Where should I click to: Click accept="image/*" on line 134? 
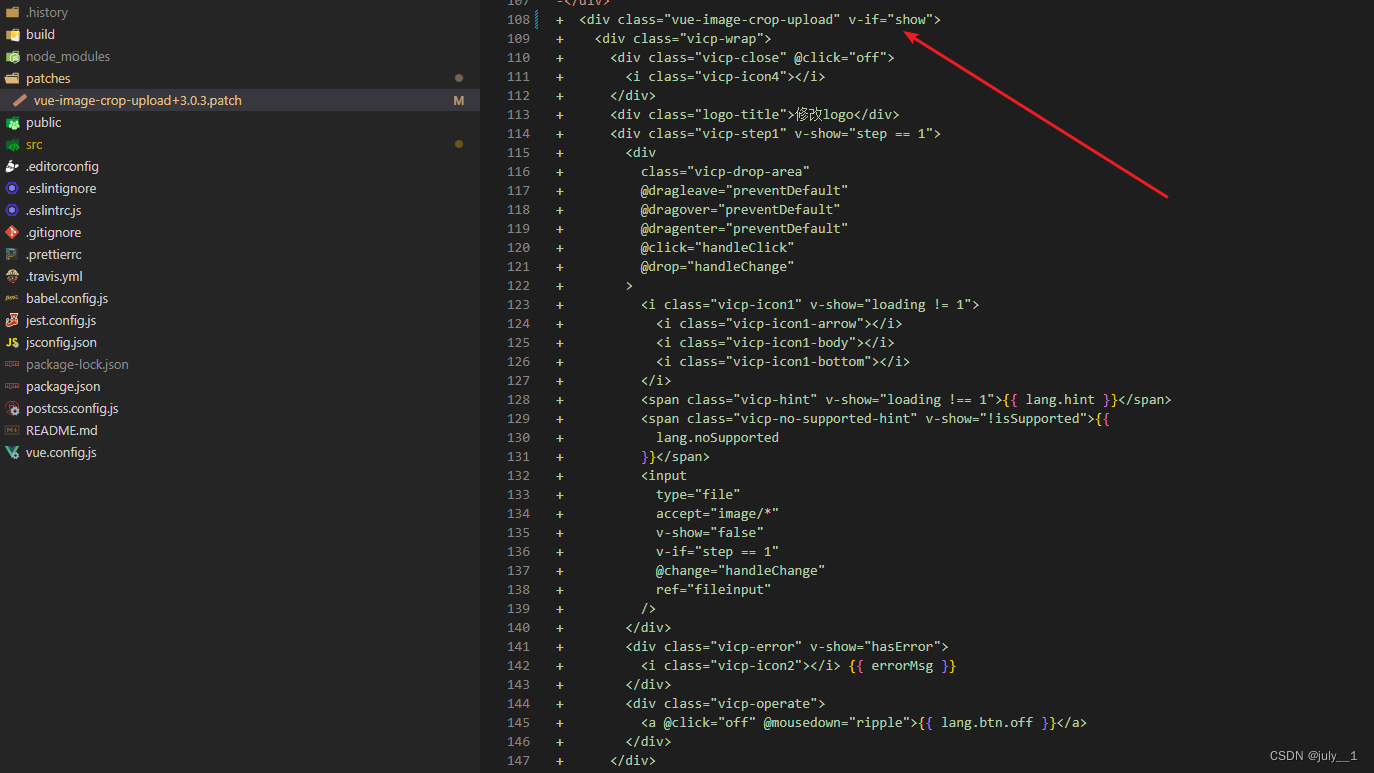[717, 514]
